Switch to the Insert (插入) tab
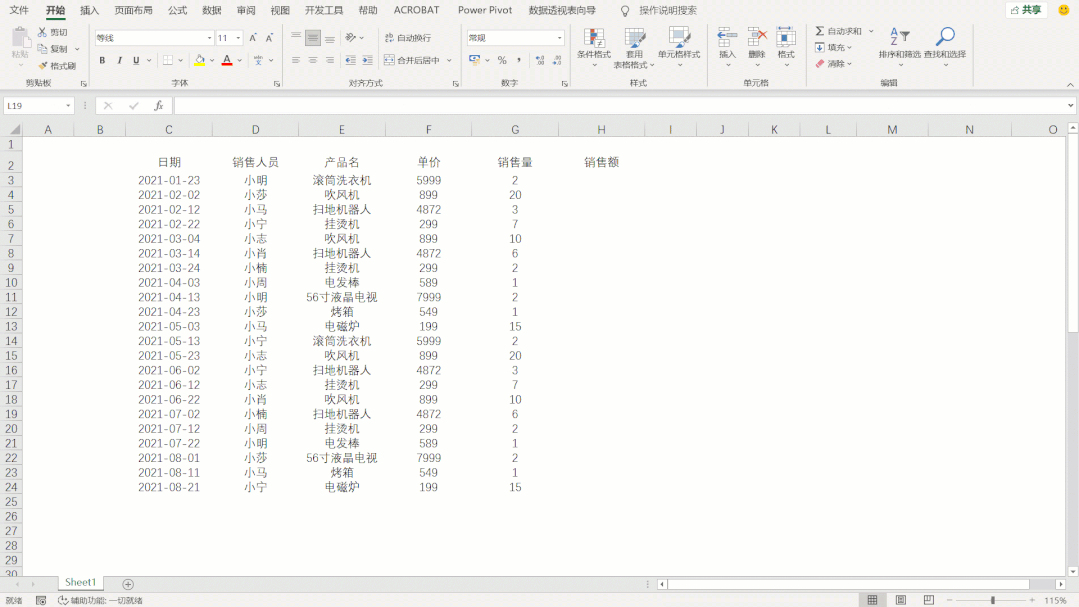This screenshot has width=1079, height=607. [89, 10]
